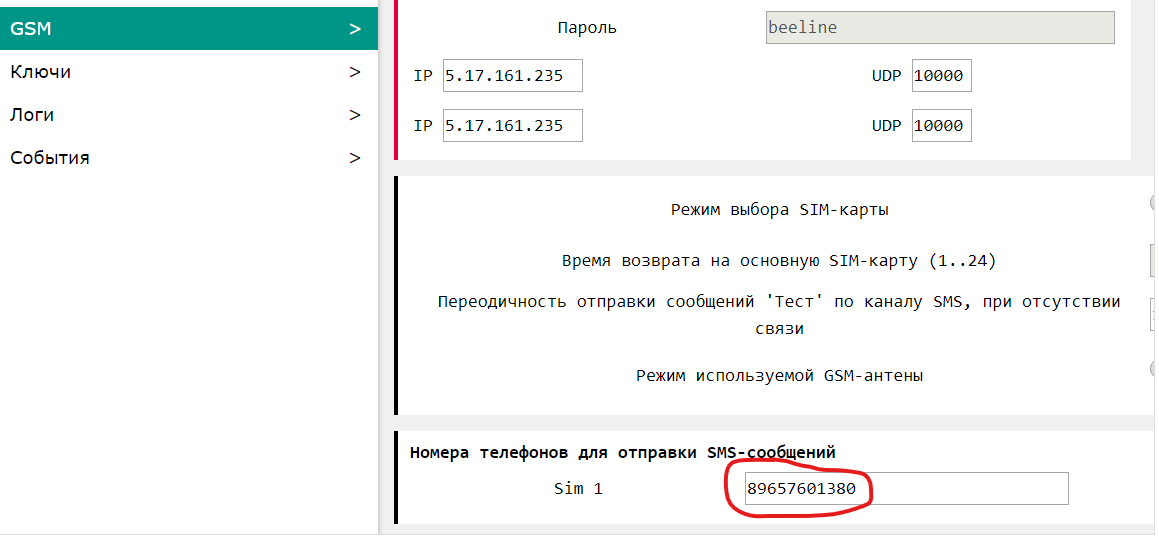Image resolution: width=1159 pixels, height=544 pixels.
Task: Expand the События chevron arrow
Action: [x=356, y=158]
